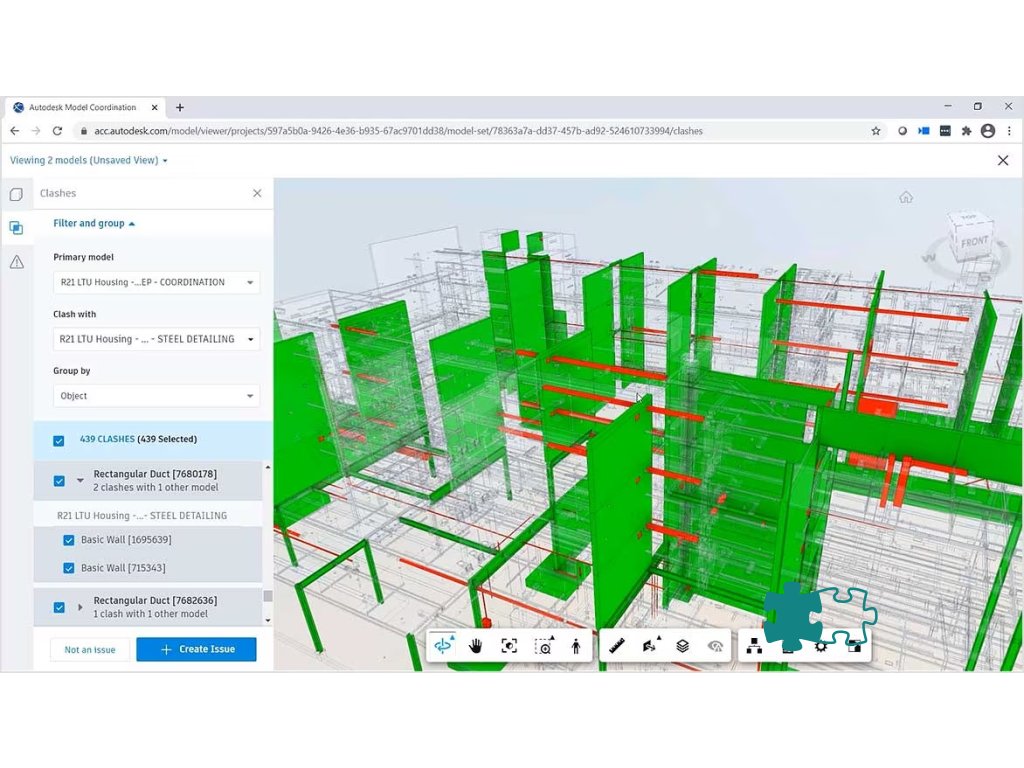Activate the Pan hand tool
Screen dimensions: 1024x768
pos(476,646)
